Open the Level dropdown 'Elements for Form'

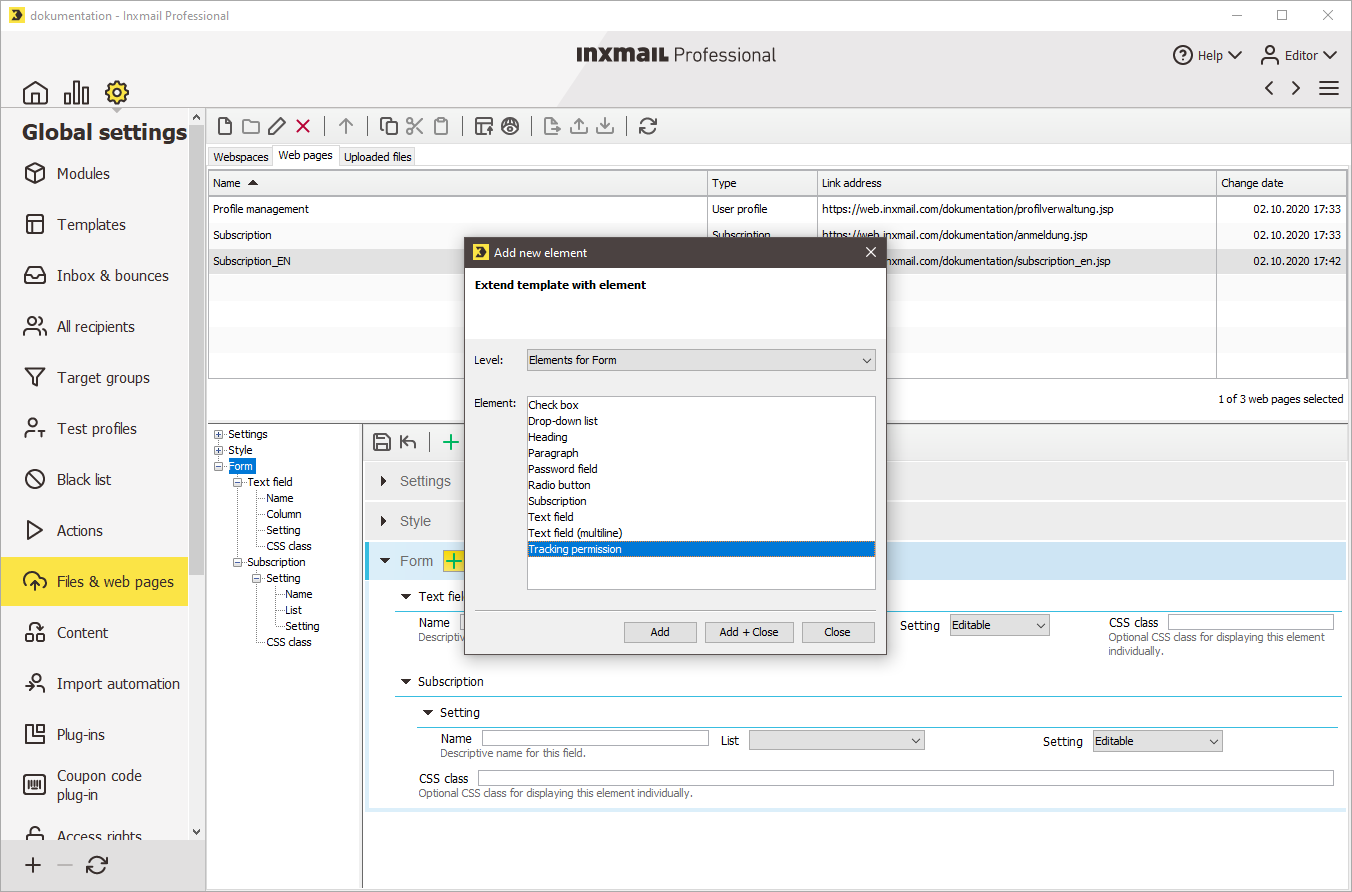pos(701,360)
